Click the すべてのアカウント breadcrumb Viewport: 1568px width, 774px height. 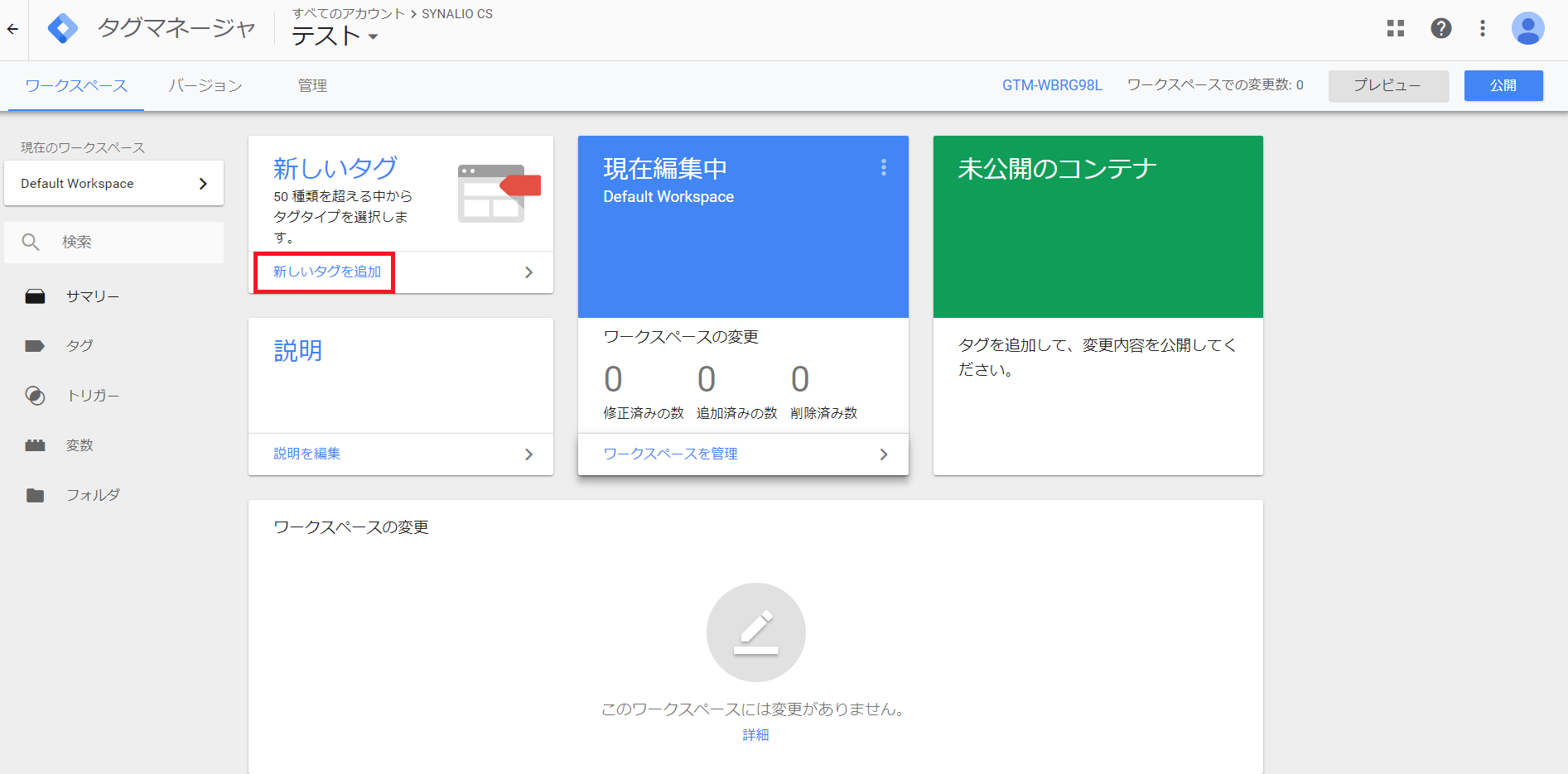click(x=349, y=13)
